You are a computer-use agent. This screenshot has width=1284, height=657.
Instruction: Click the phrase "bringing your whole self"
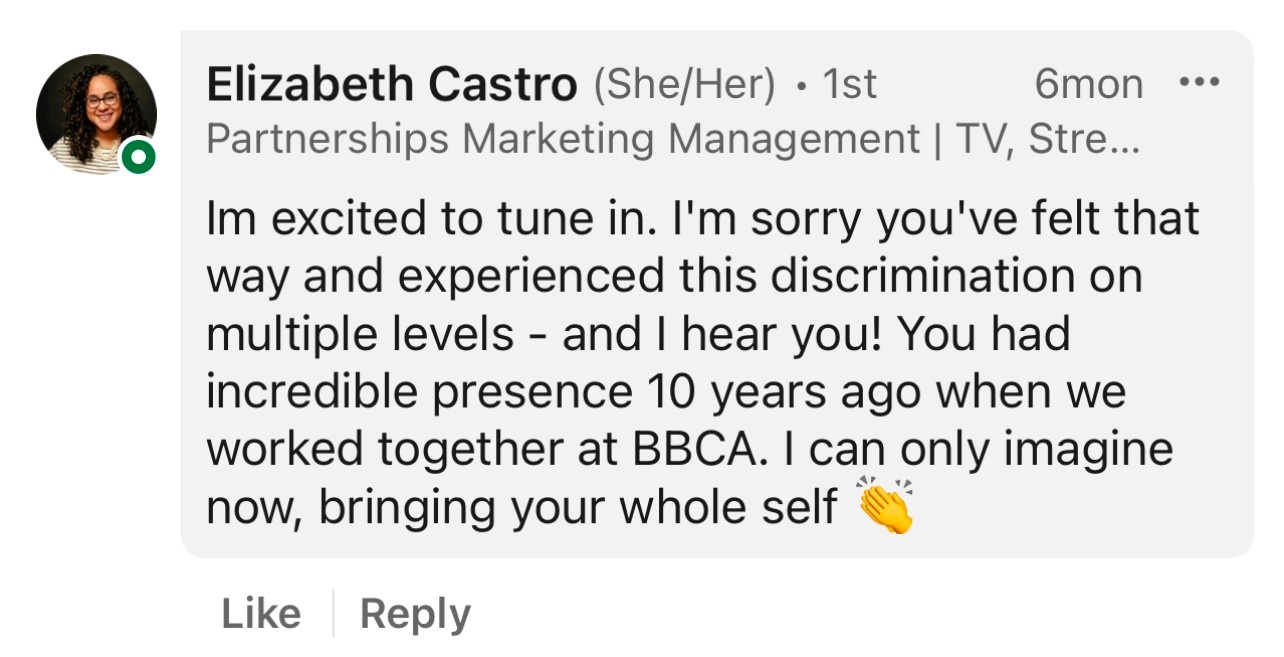[x=577, y=507]
